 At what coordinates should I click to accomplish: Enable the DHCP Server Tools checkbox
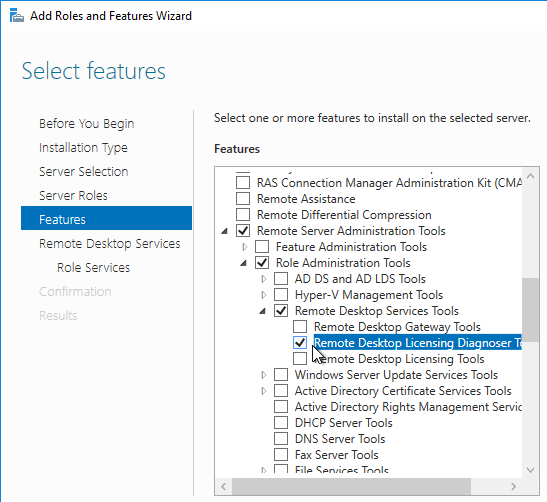[281, 423]
